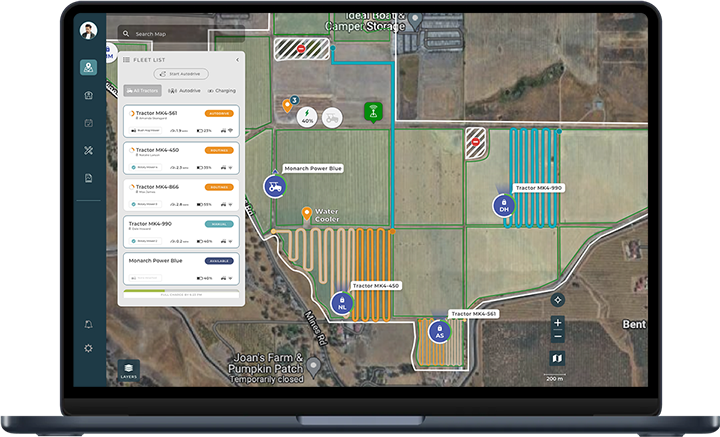The height and width of the screenshot is (437, 720).
Task: Open the Layers panel button
Action: 128,368
